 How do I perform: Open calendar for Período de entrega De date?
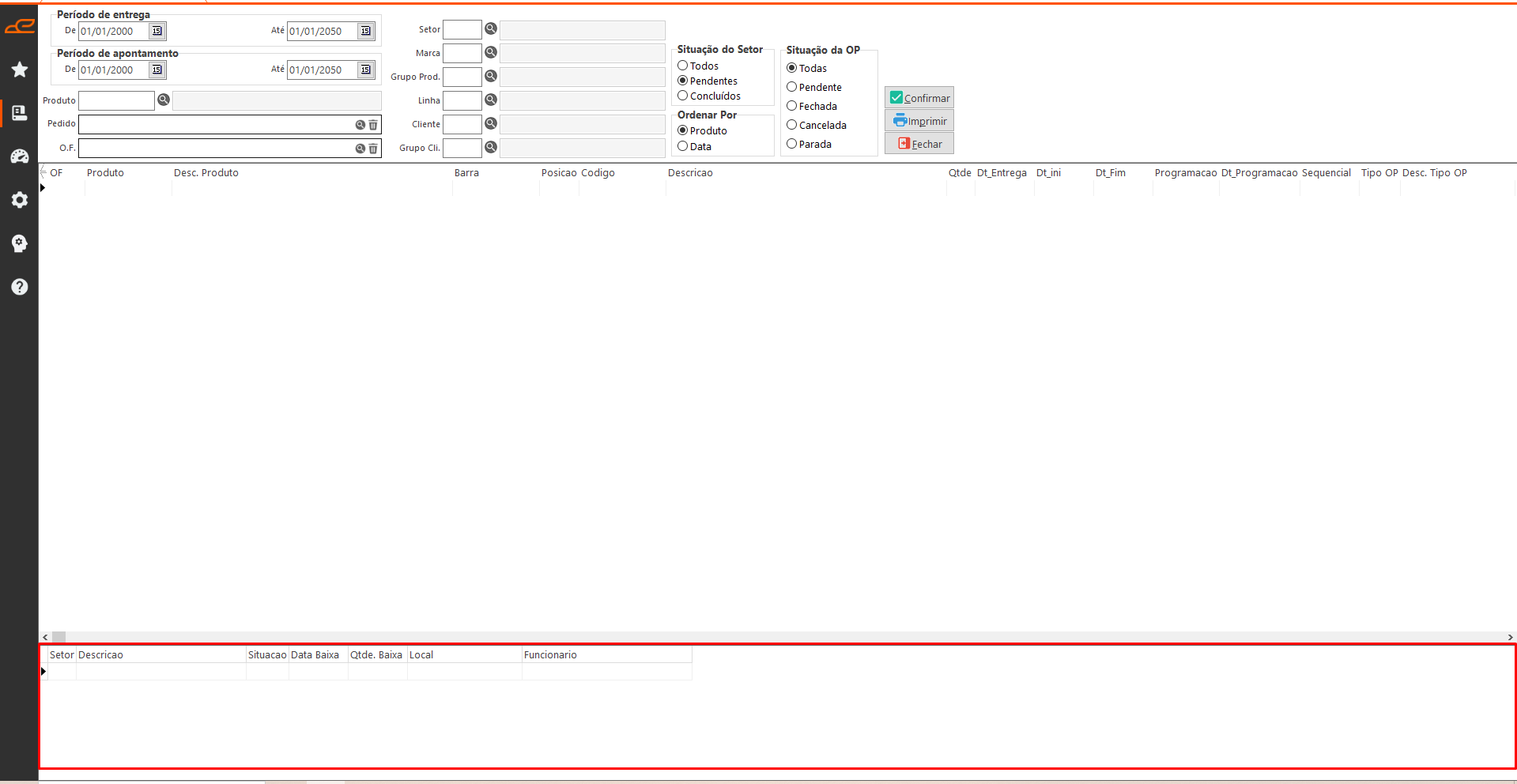pyautogui.click(x=157, y=31)
